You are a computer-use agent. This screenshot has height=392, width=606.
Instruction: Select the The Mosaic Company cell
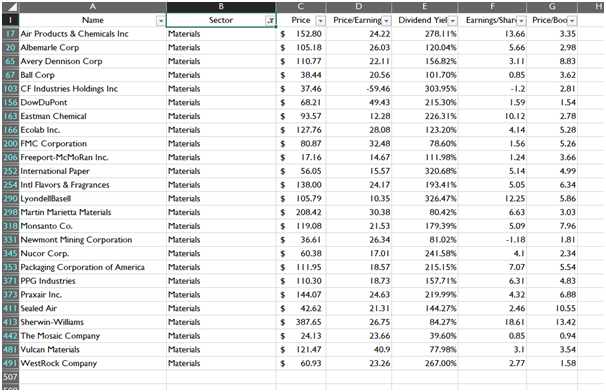tap(93, 336)
